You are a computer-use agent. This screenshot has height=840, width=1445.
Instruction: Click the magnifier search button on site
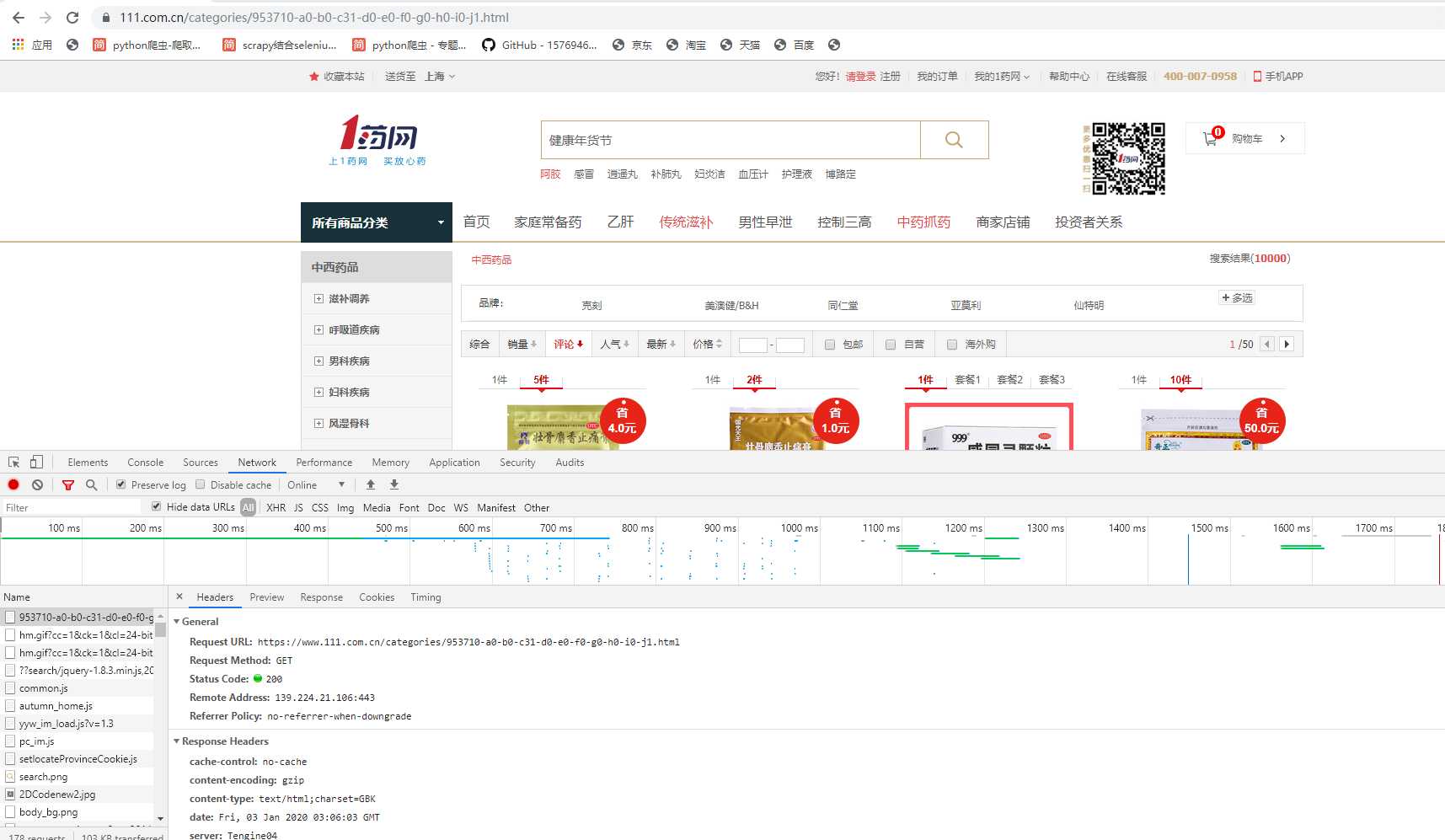pos(954,140)
